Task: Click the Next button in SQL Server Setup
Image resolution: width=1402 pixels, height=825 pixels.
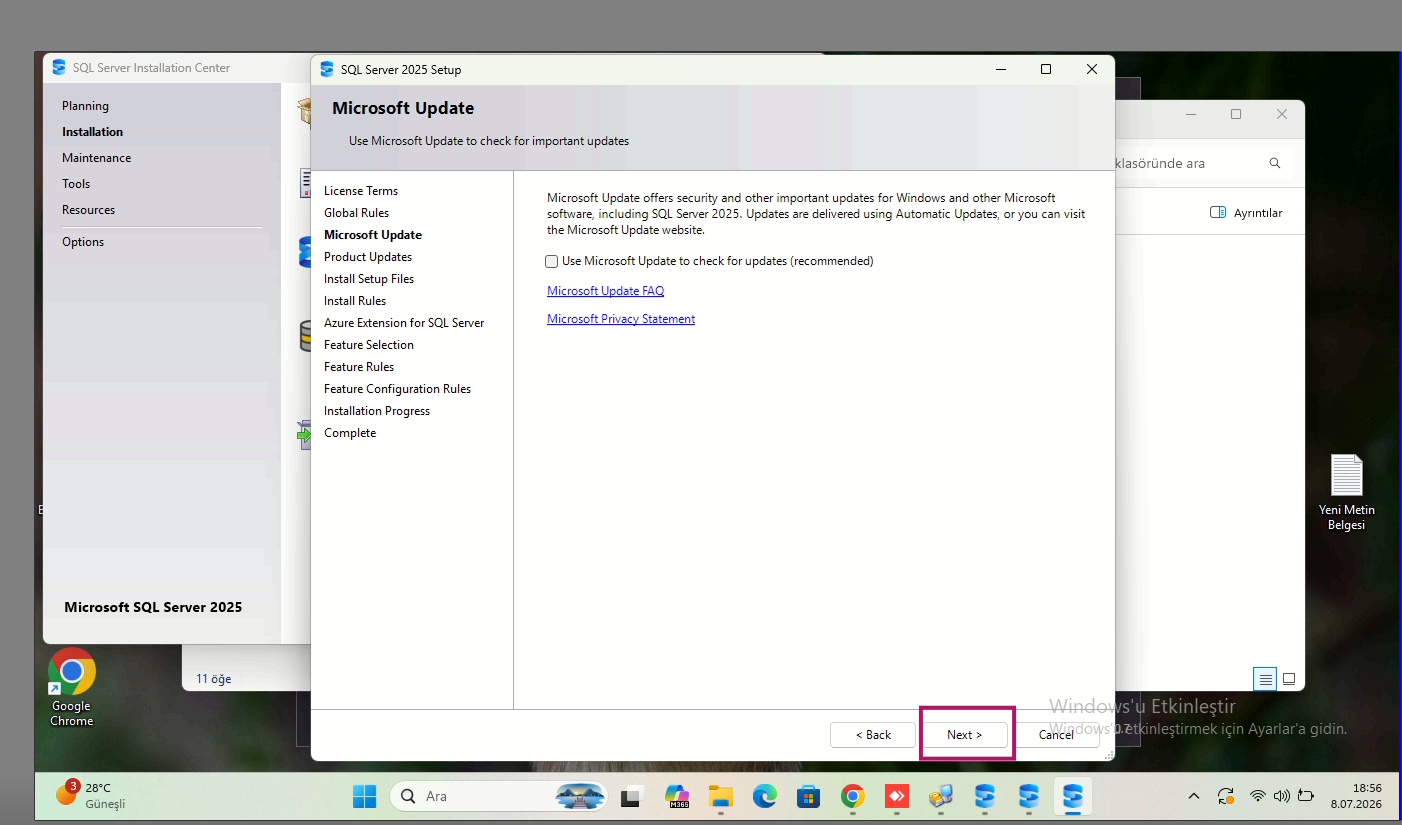Action: point(965,735)
